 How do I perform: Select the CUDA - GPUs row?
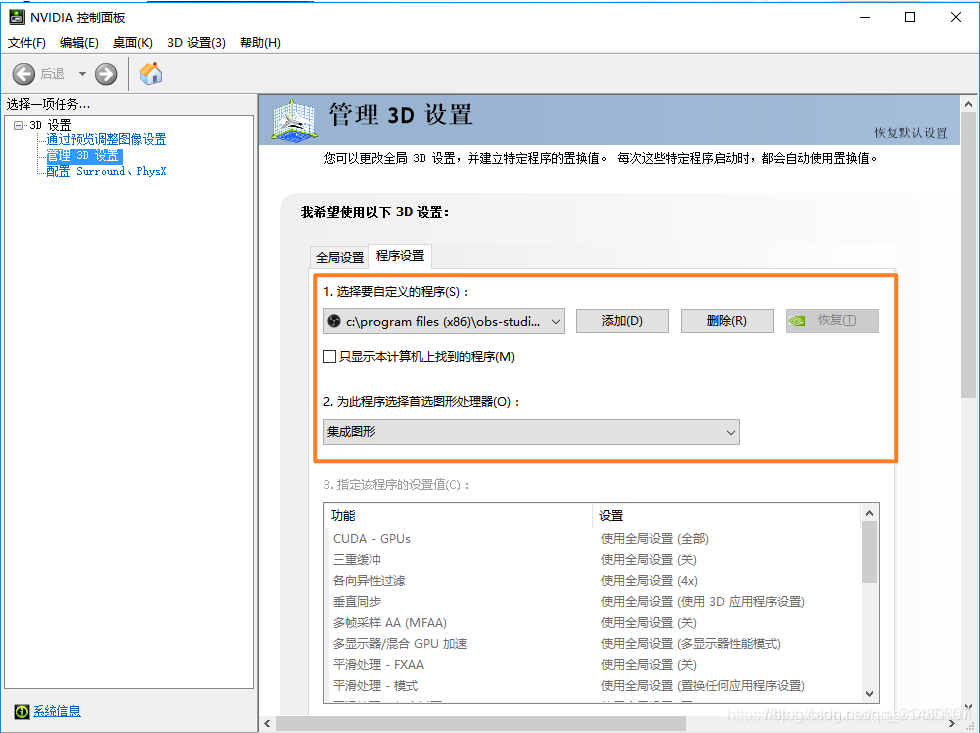(x=594, y=539)
